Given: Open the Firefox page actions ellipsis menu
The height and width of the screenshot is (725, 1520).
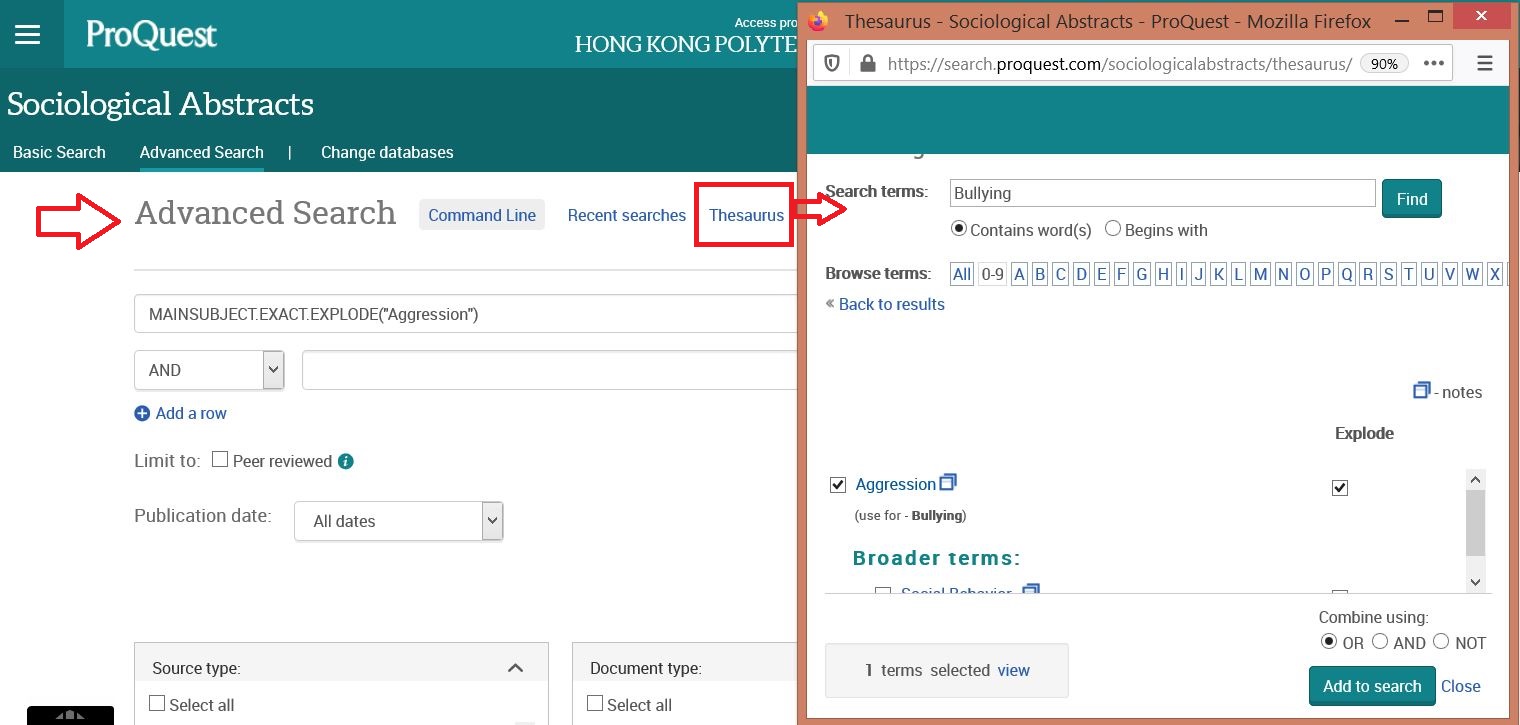Looking at the screenshot, I should (1434, 63).
